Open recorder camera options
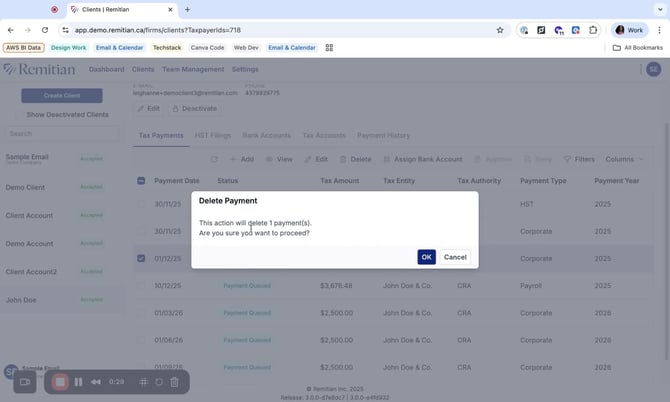 26,382
